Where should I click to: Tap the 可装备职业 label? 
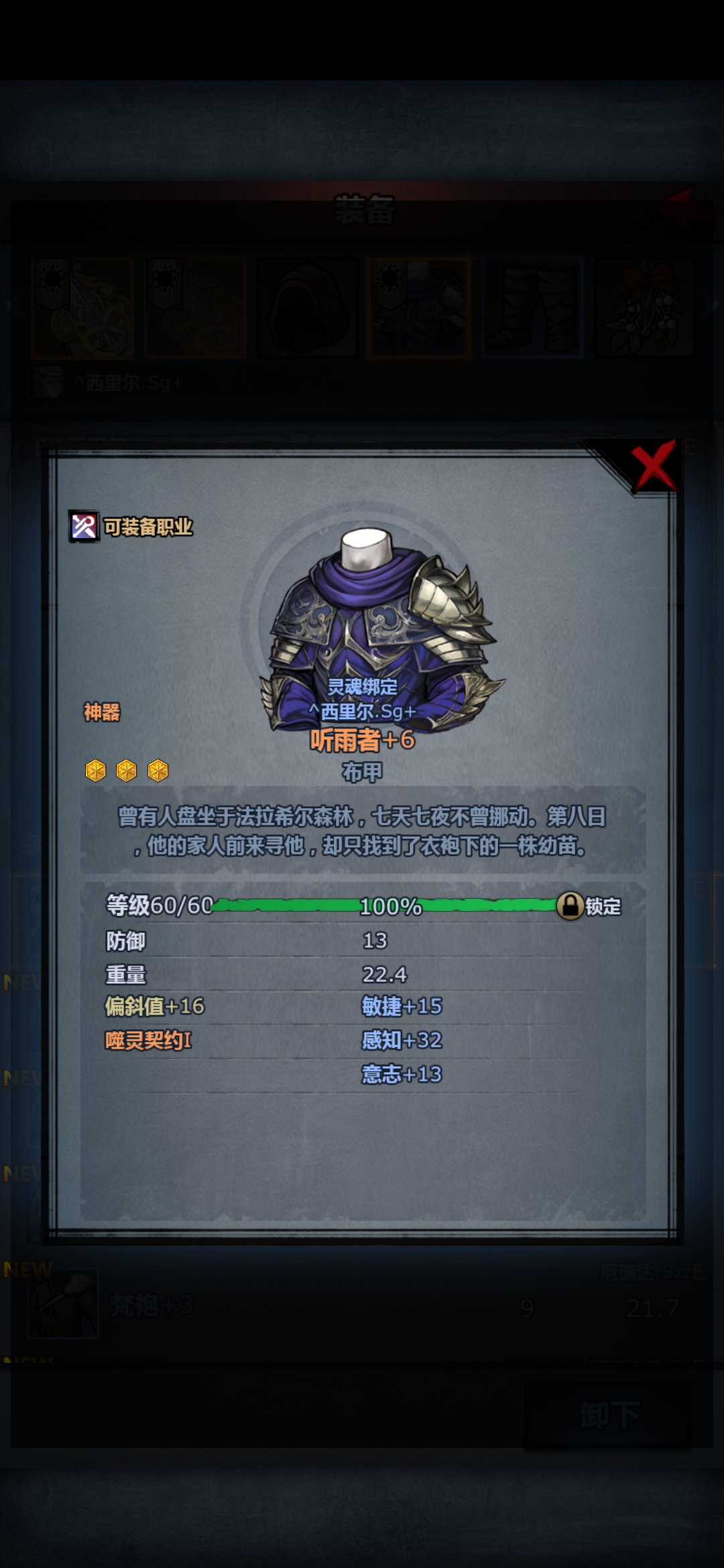point(148,527)
